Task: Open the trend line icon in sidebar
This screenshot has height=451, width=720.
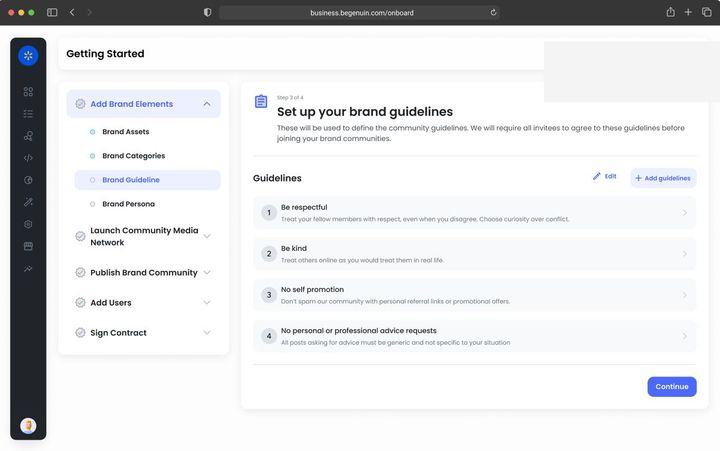Action: [28, 268]
